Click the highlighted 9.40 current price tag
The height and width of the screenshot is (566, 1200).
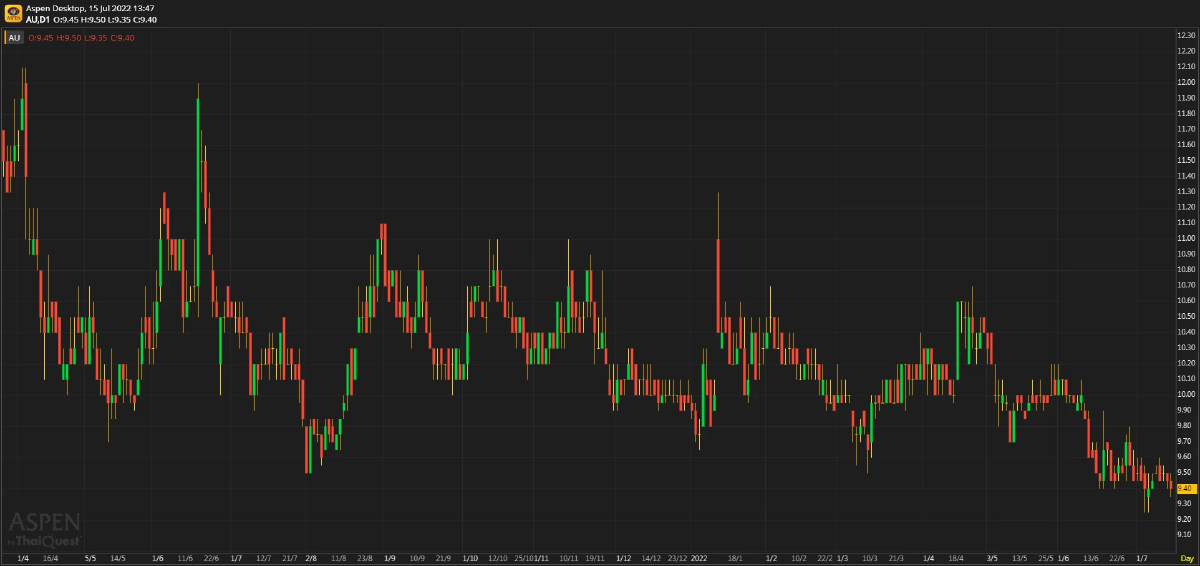point(1186,488)
